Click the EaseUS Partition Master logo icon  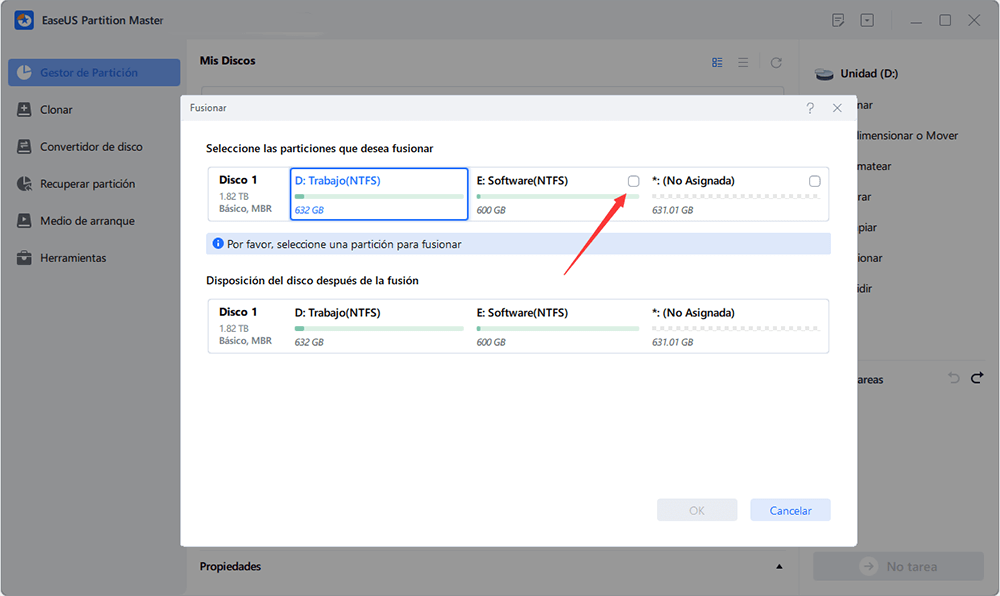[24, 20]
